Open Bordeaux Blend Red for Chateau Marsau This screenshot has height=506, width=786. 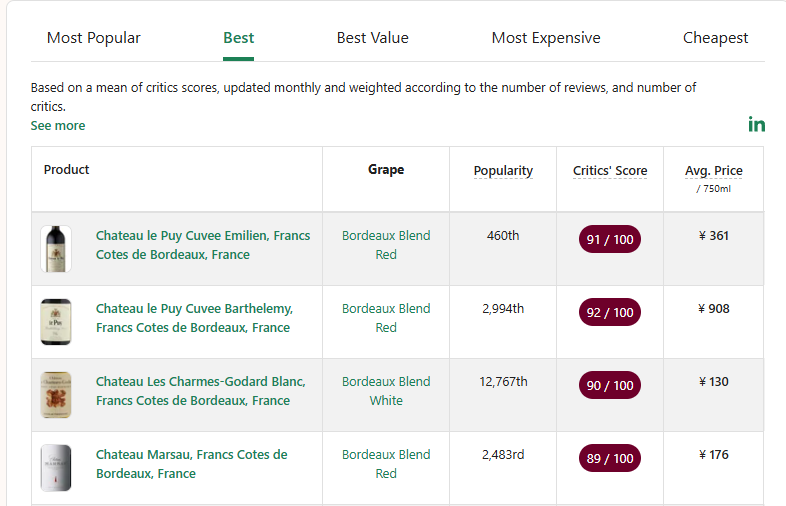click(x=386, y=464)
